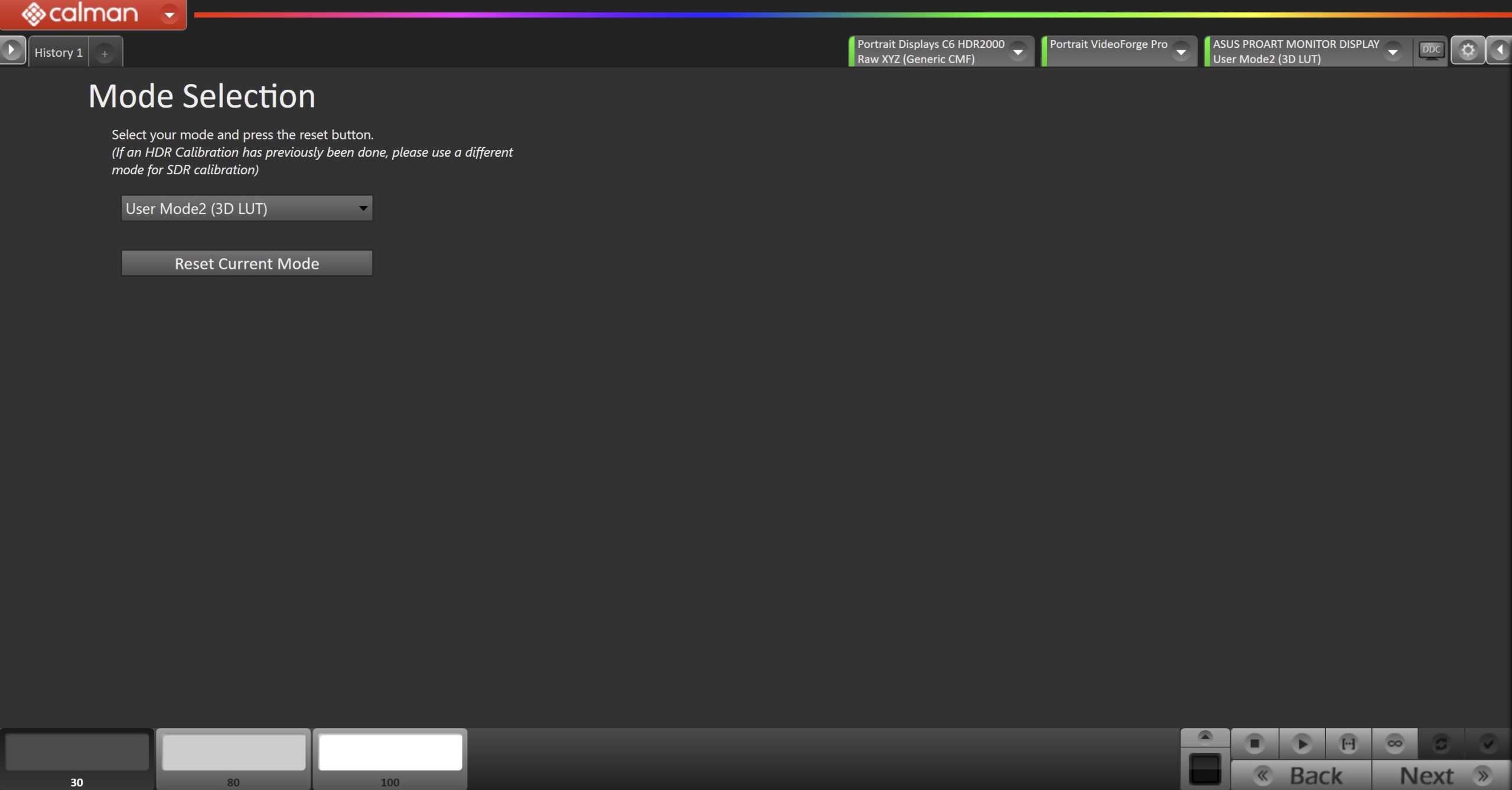Expand the VideoForge Pro source dropdown arrow
The width and height of the screenshot is (1512, 790).
point(1181,52)
